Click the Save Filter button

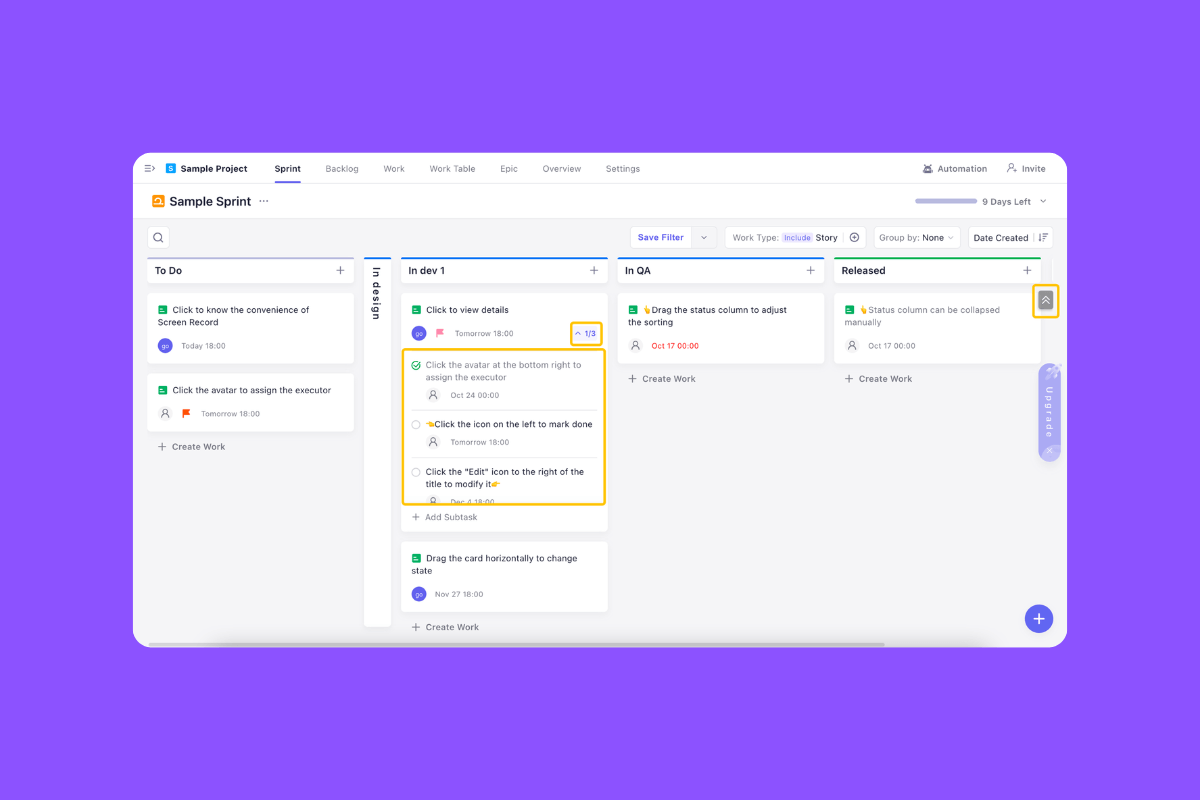(x=660, y=237)
